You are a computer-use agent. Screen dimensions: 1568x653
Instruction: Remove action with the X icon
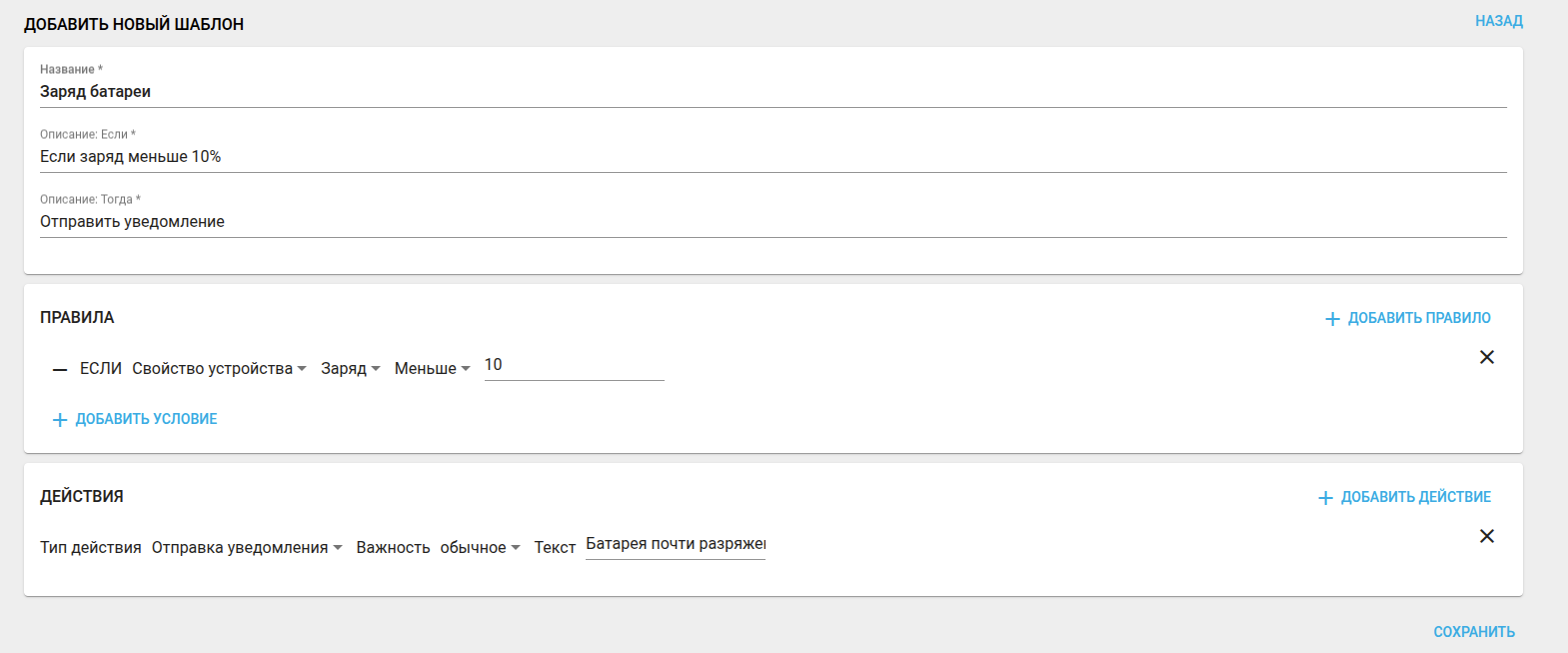[x=1486, y=536]
